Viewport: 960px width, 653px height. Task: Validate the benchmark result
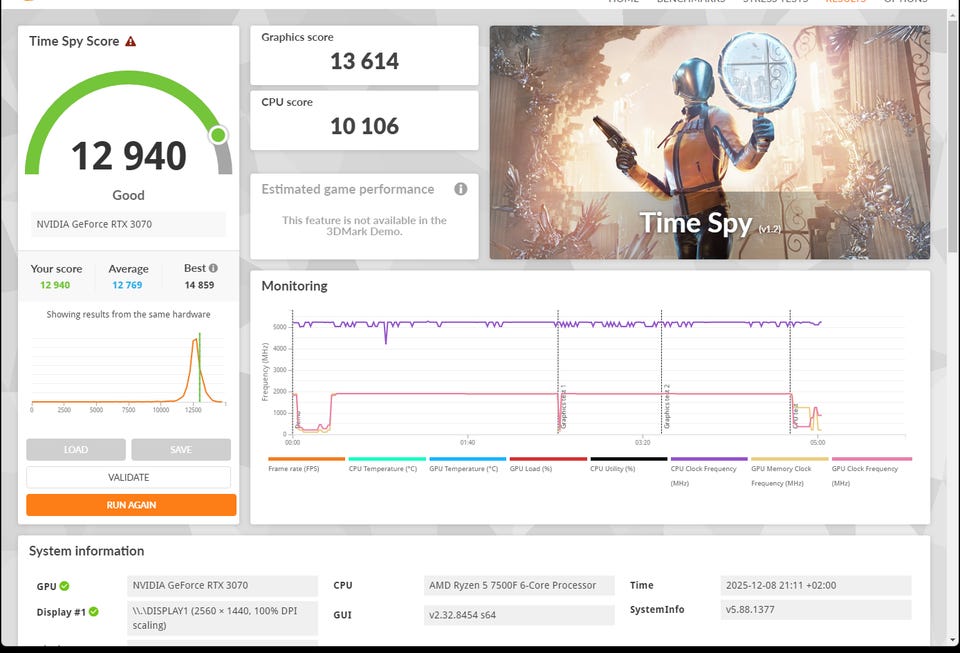tap(129, 477)
